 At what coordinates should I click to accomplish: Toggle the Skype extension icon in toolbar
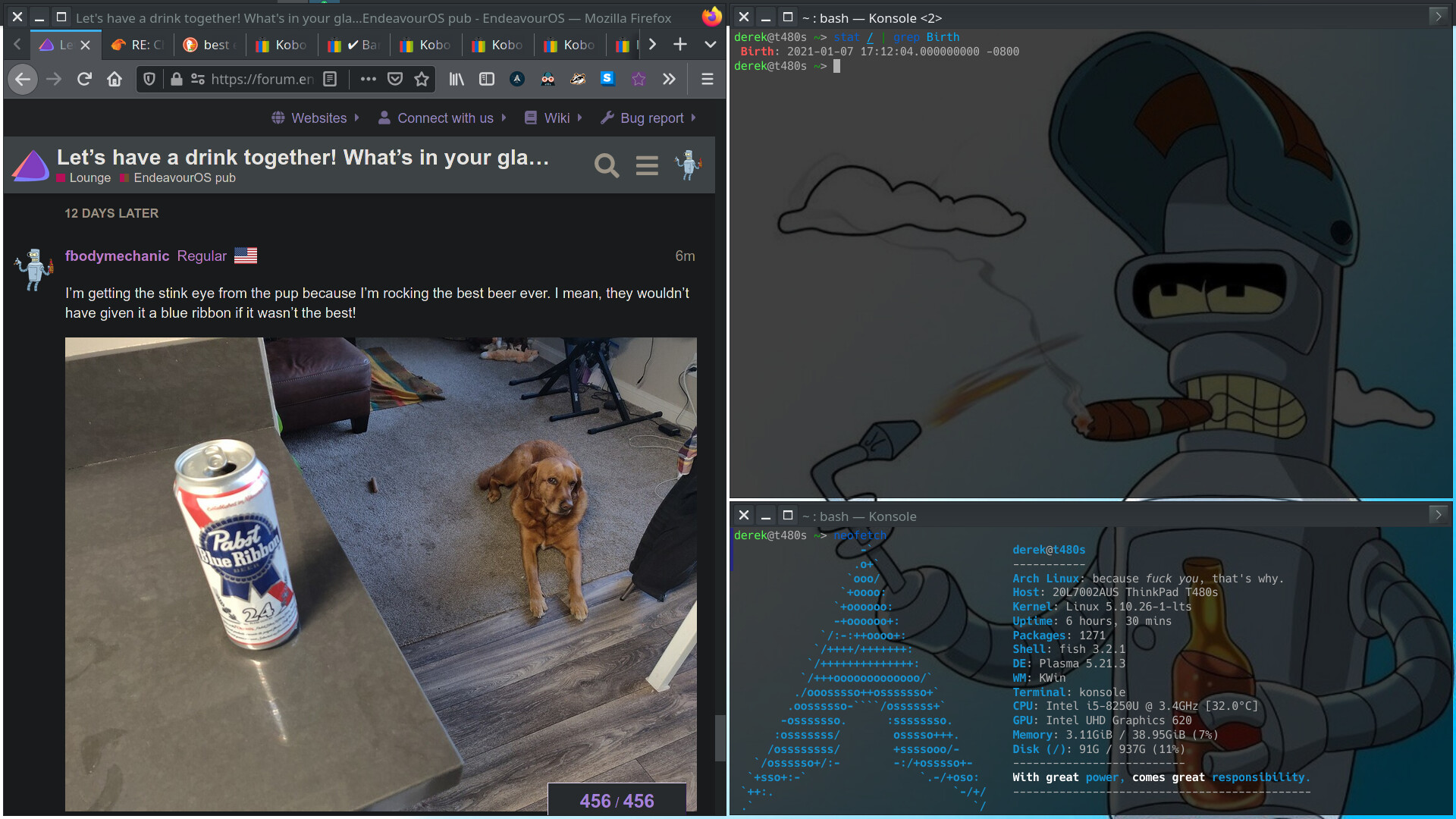(608, 80)
